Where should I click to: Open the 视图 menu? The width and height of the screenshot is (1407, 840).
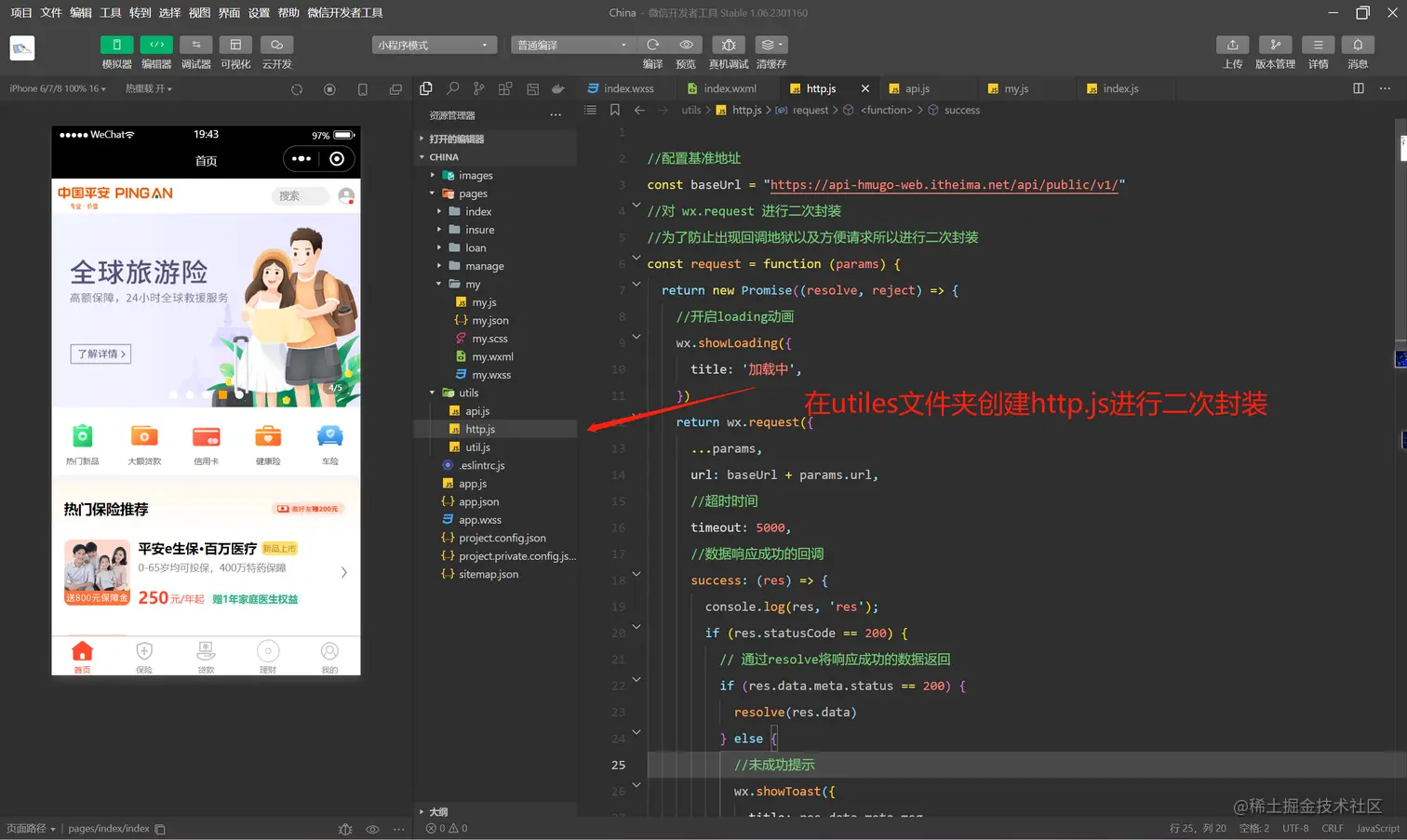[199, 13]
